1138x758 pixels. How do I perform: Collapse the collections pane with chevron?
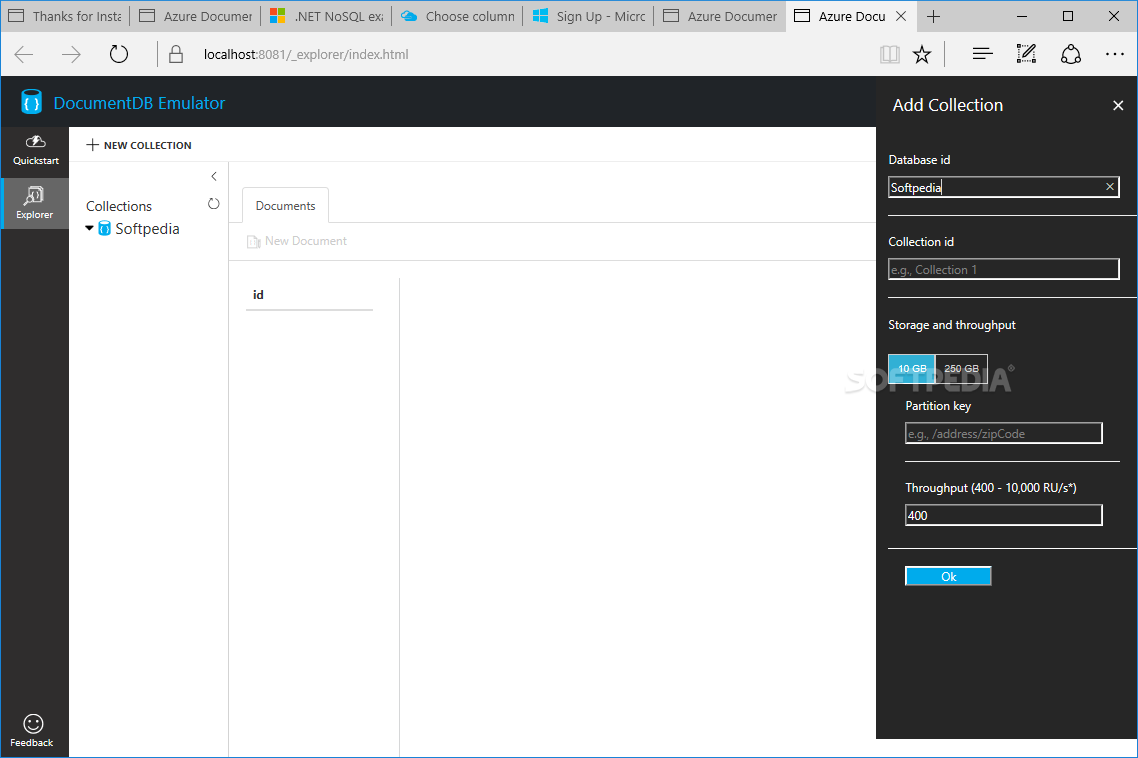[x=213, y=176]
